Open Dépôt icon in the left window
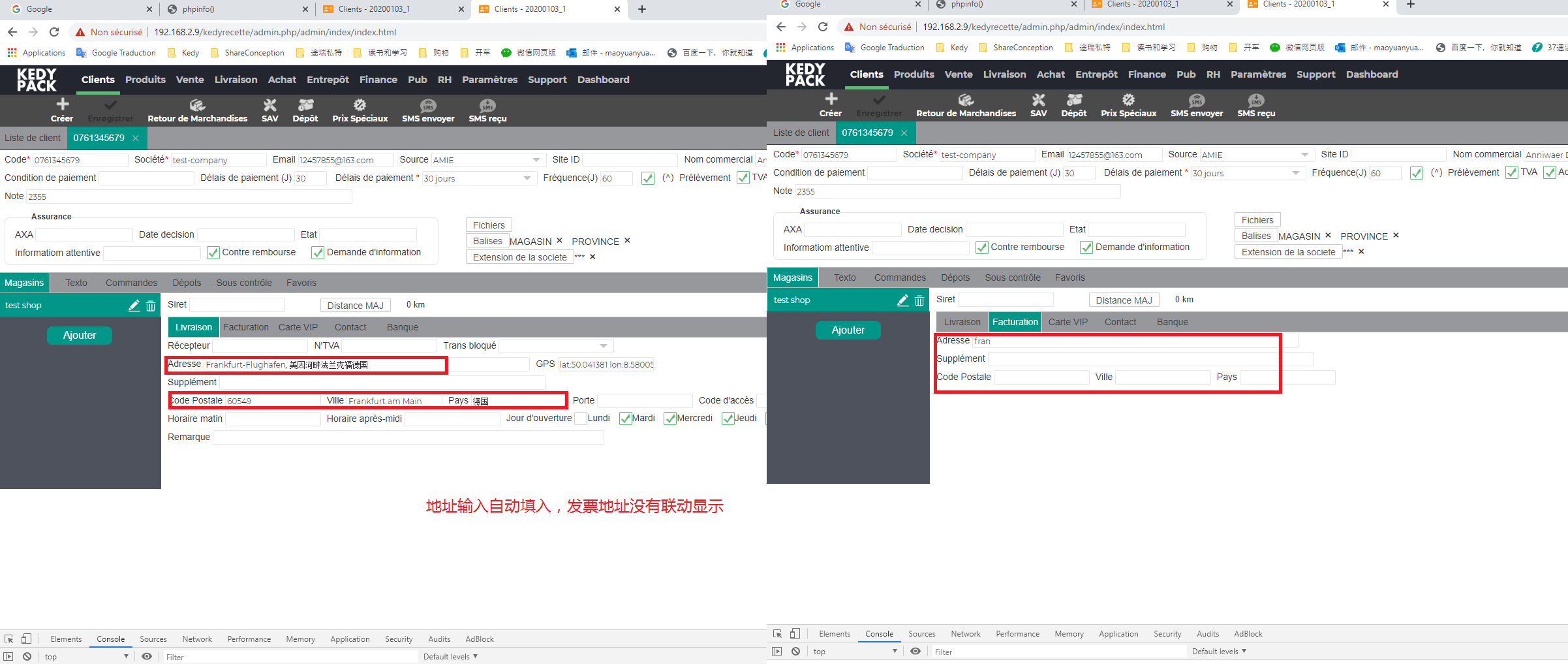 point(305,105)
